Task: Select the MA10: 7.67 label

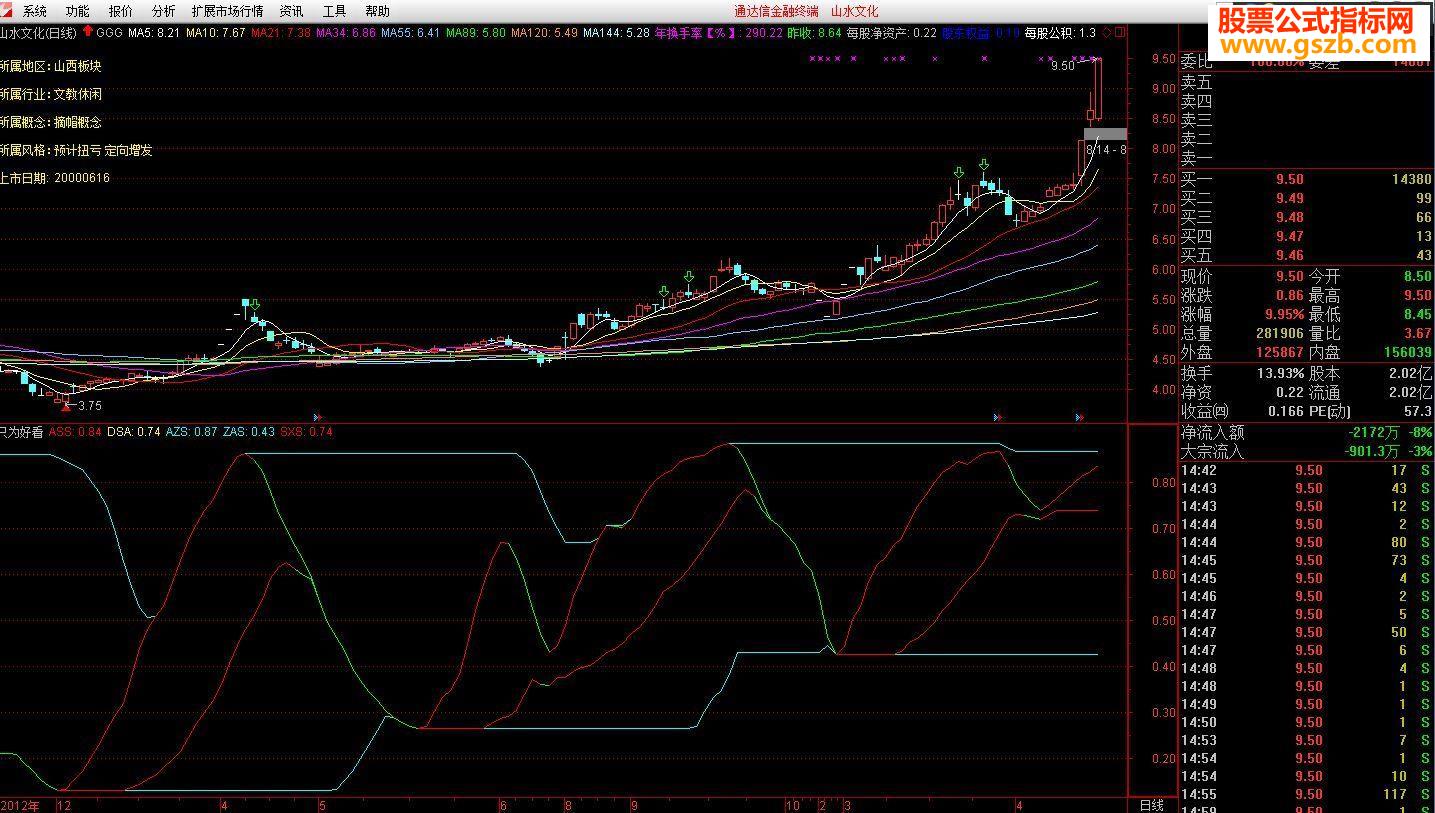Action: coord(215,32)
